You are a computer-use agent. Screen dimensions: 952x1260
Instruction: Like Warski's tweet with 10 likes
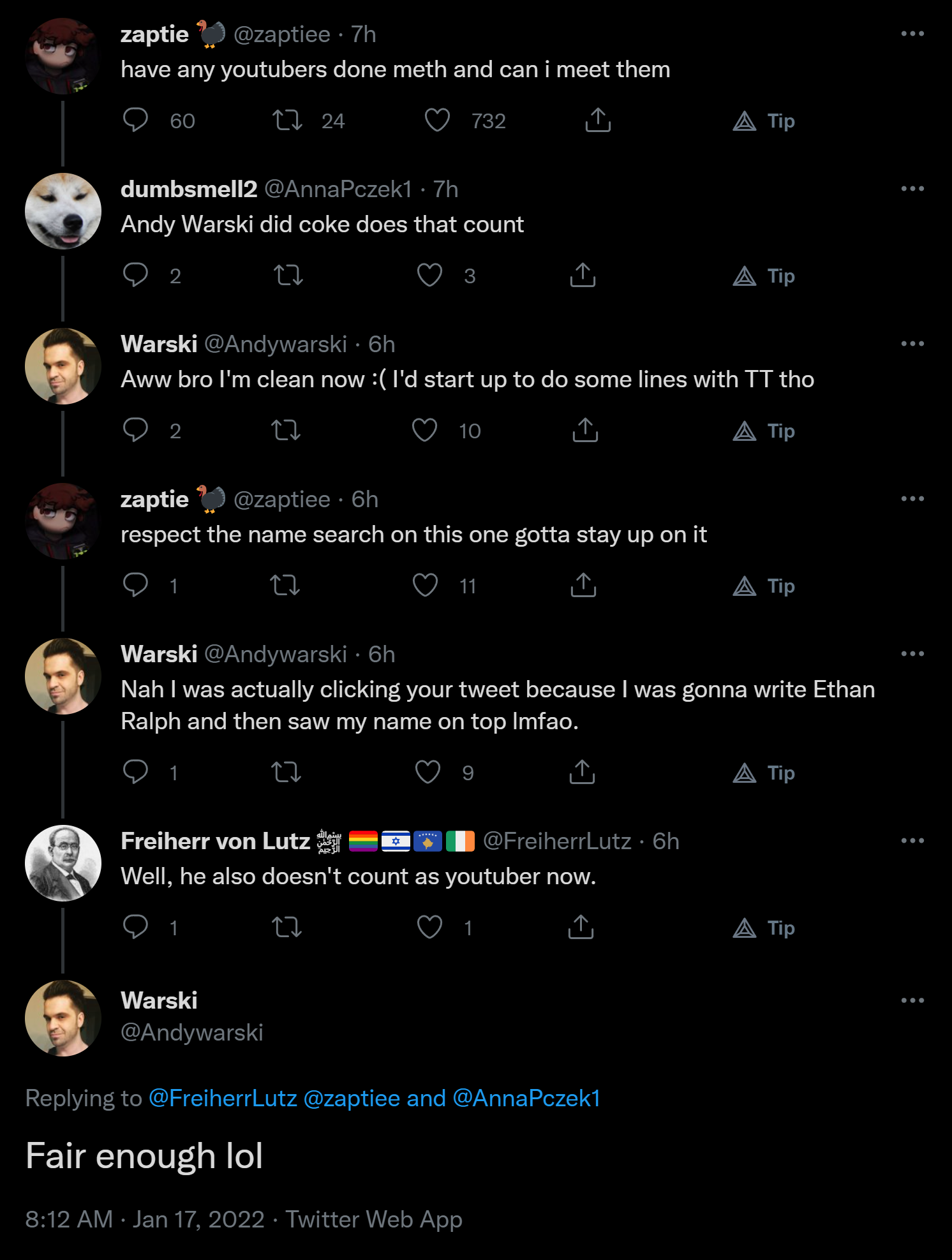(x=425, y=430)
